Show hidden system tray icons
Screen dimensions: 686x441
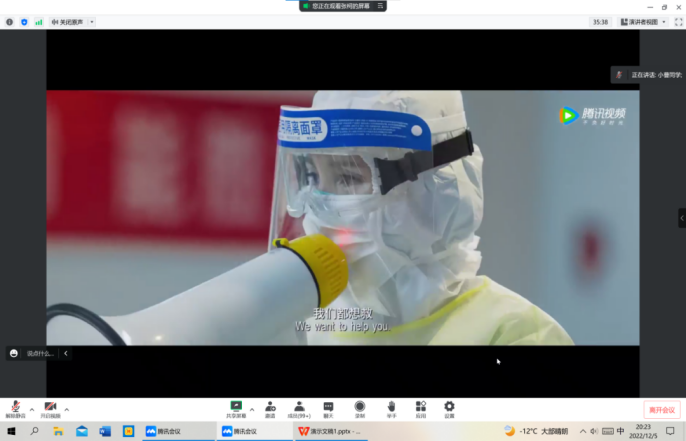pos(583,431)
